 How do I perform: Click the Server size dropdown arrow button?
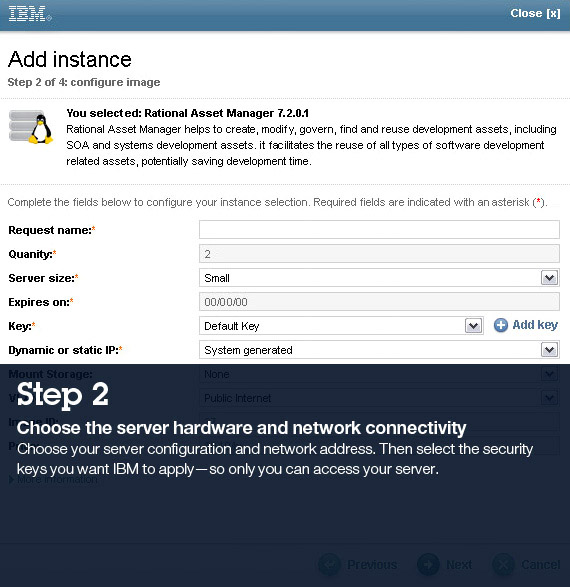(549, 278)
